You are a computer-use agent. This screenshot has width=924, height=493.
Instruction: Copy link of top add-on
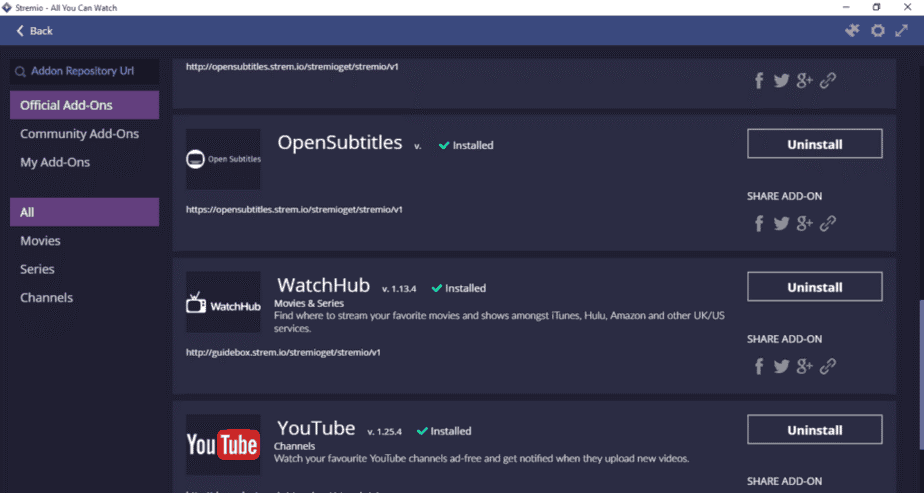pos(828,81)
